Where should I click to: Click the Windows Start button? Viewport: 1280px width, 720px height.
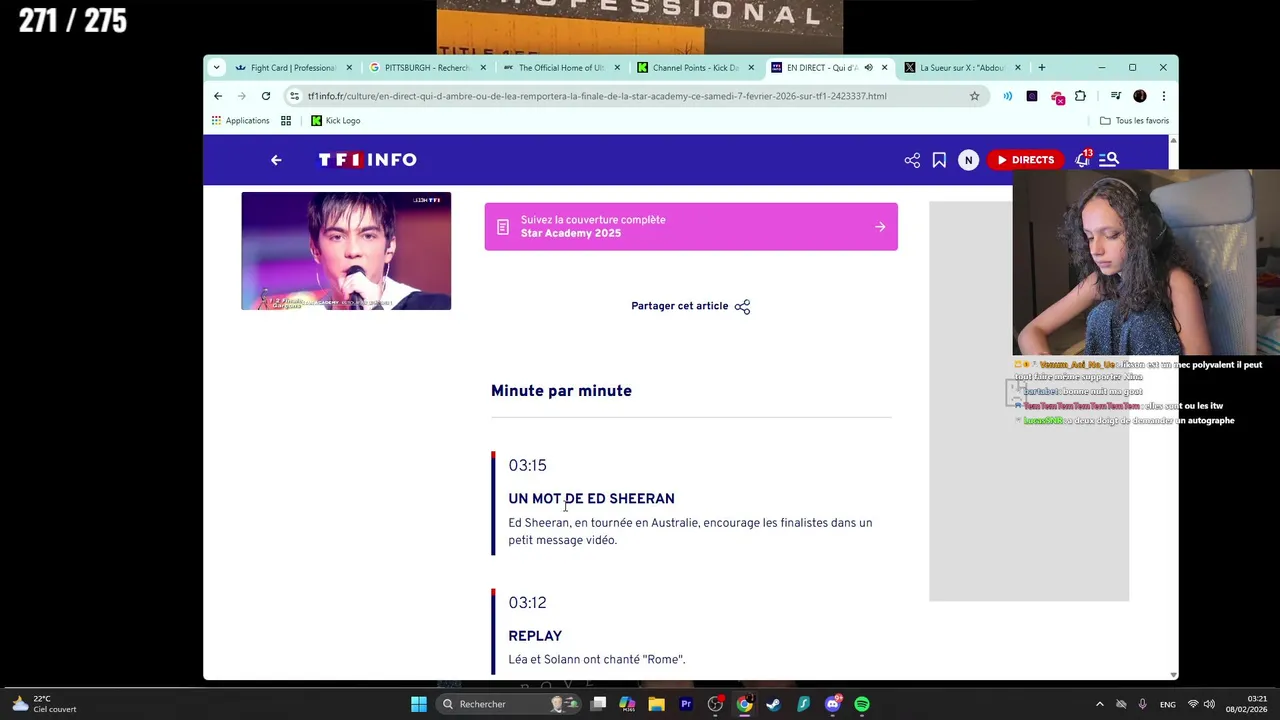(419, 704)
